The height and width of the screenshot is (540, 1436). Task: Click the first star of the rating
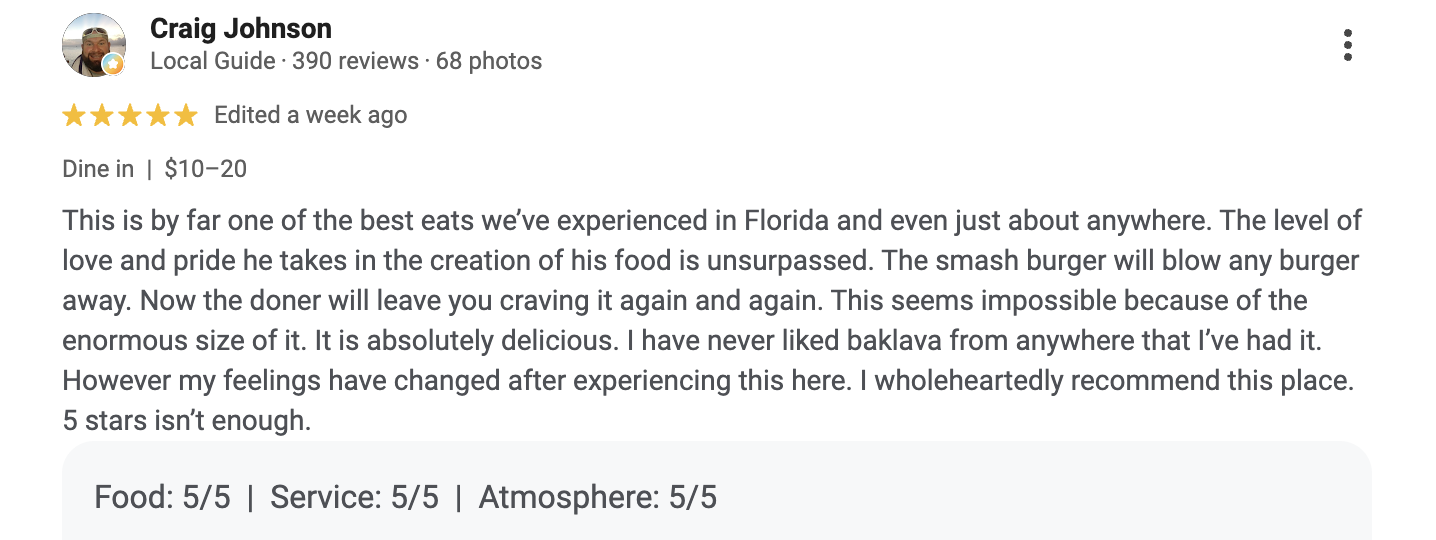click(74, 116)
